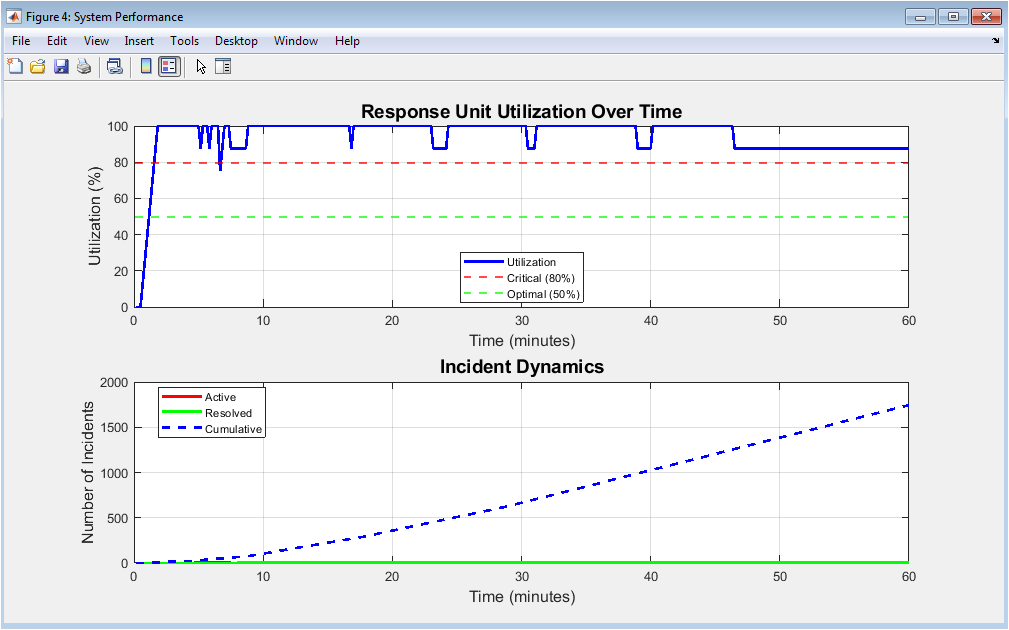Expand the Insert menu

pyautogui.click(x=139, y=41)
